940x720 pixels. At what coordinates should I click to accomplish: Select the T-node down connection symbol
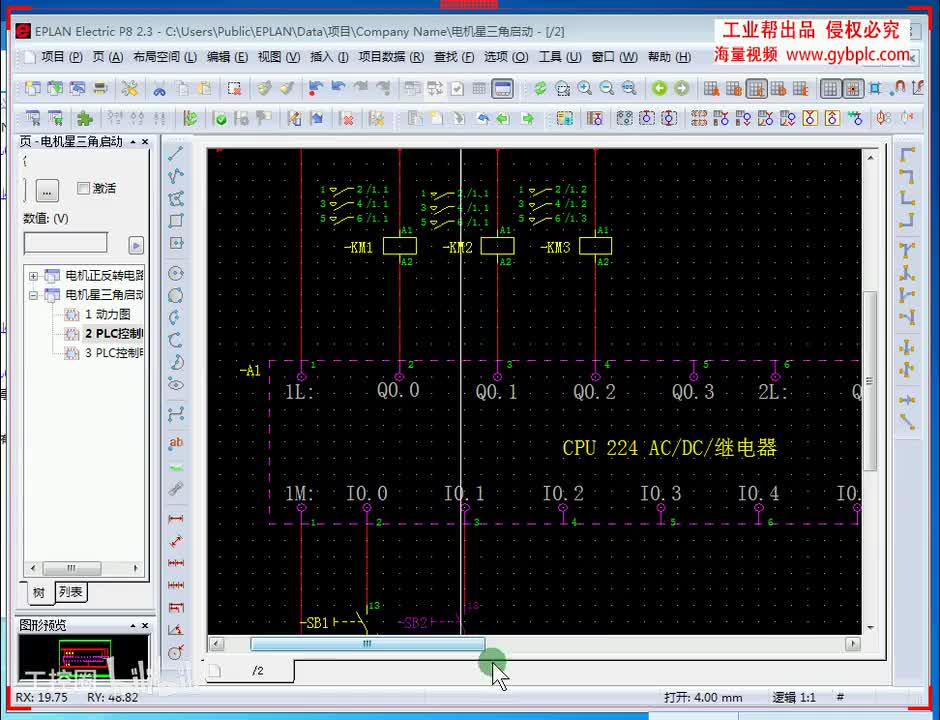pos(907,250)
